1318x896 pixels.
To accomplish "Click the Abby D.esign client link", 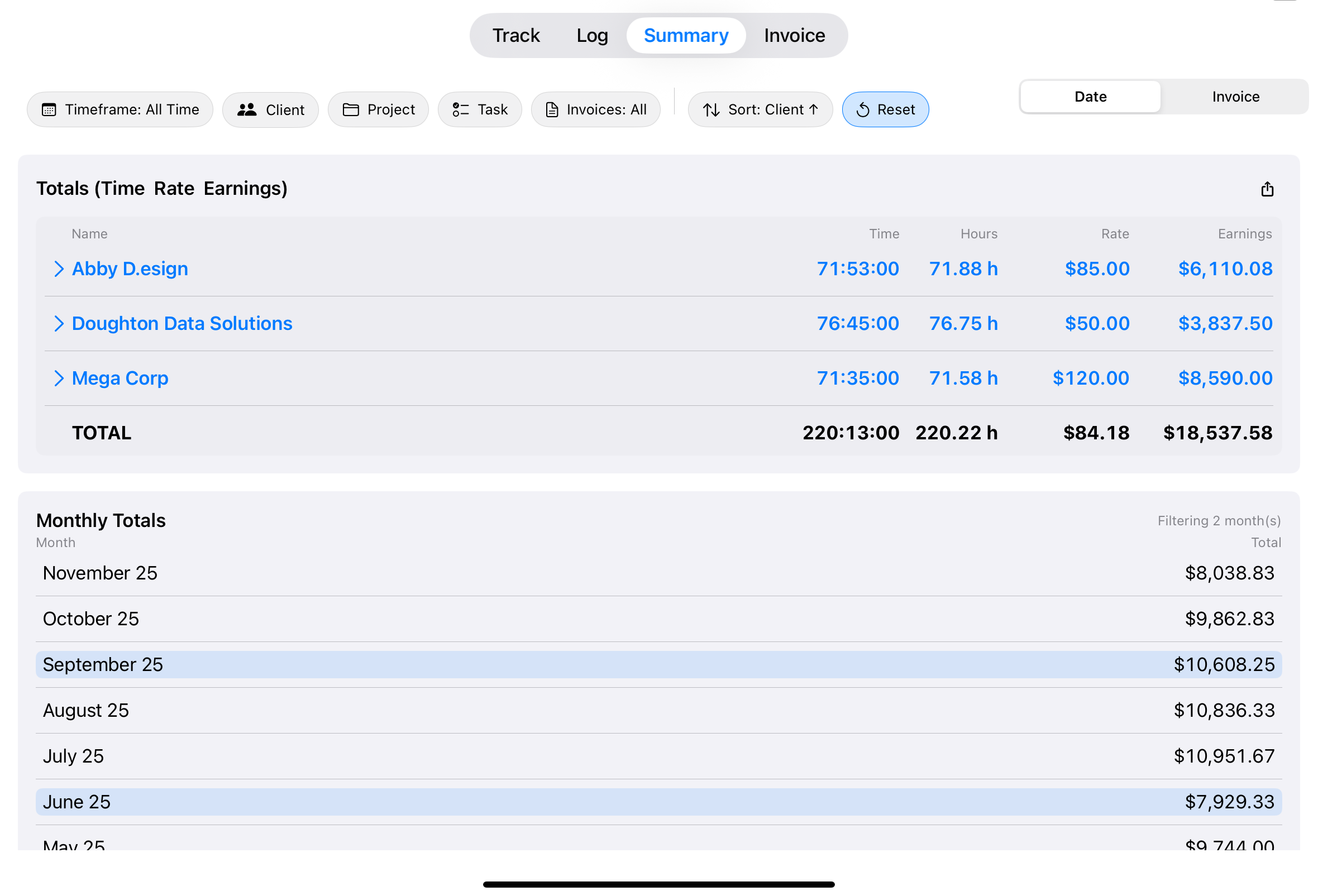I will (x=130, y=269).
